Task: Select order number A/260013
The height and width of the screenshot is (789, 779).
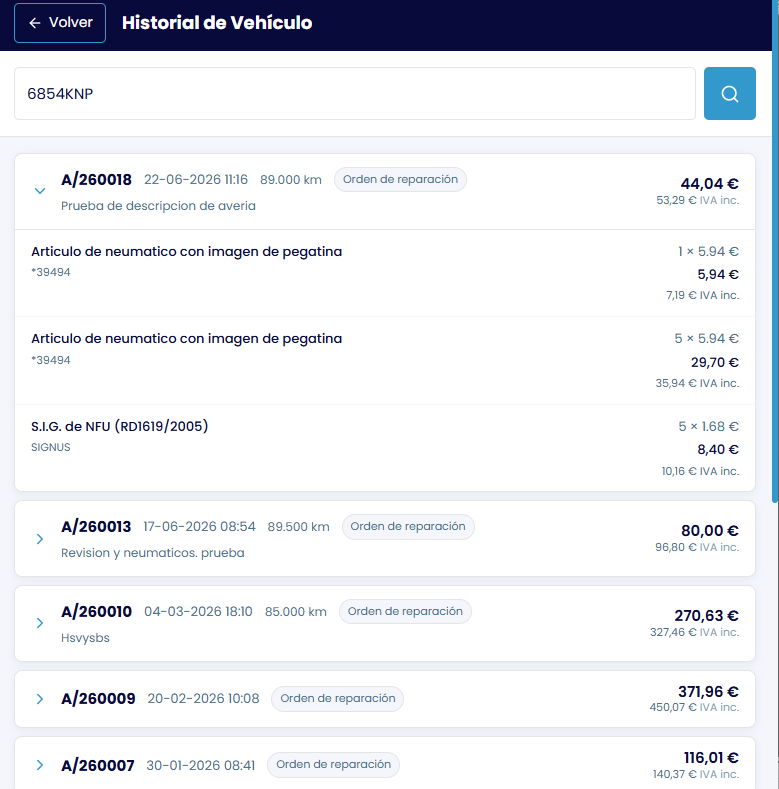Action: 96,527
